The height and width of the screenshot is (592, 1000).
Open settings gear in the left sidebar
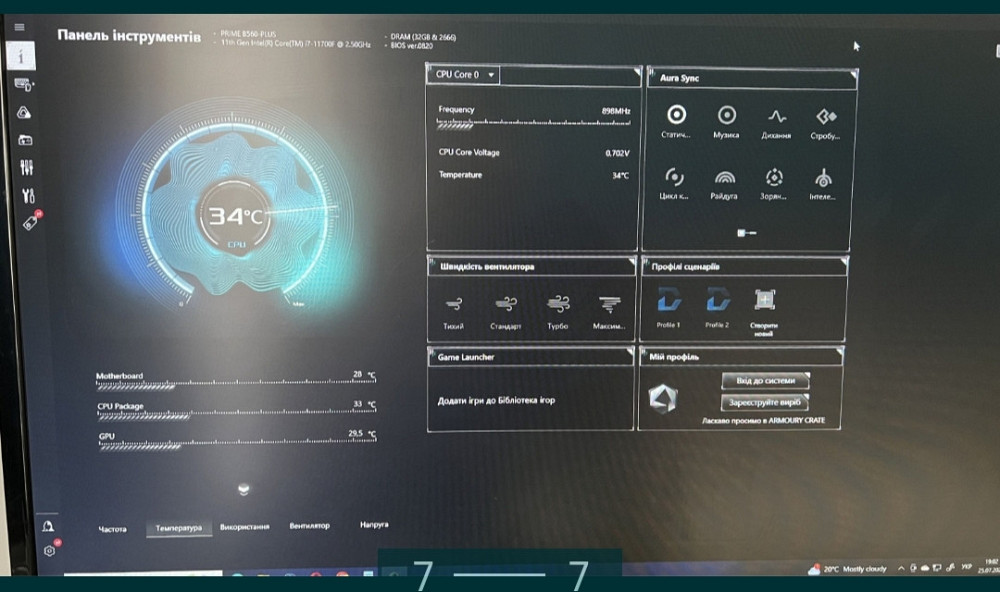tap(49, 550)
